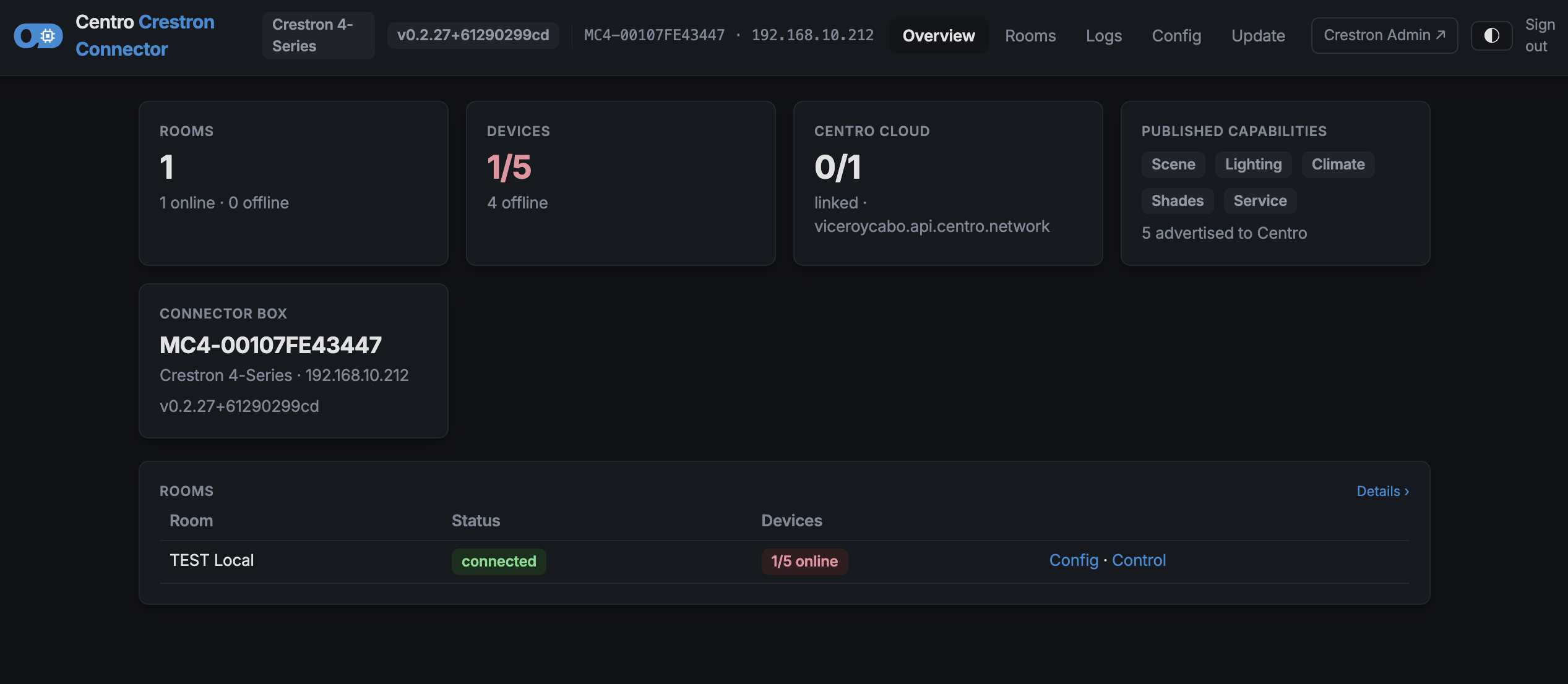Screen dimensions: 1568x684
Task: Click the Climate capability chip
Action: click(1338, 165)
